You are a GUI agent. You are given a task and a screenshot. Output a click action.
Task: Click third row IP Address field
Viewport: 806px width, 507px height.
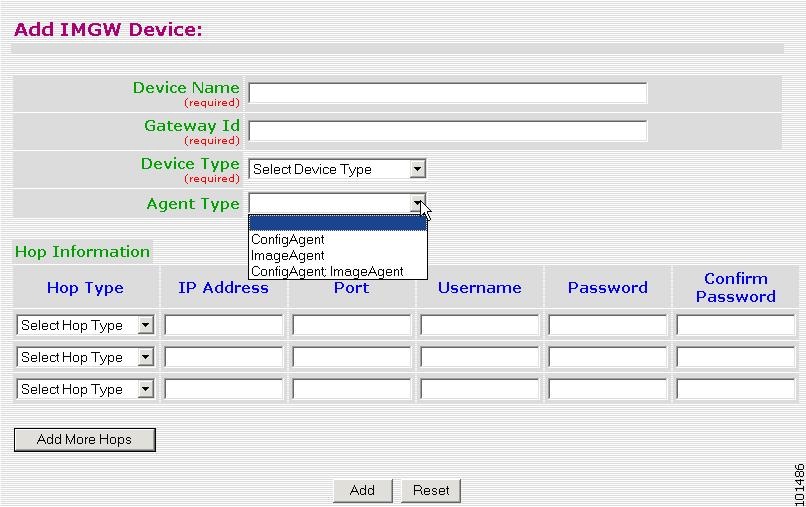(224, 389)
